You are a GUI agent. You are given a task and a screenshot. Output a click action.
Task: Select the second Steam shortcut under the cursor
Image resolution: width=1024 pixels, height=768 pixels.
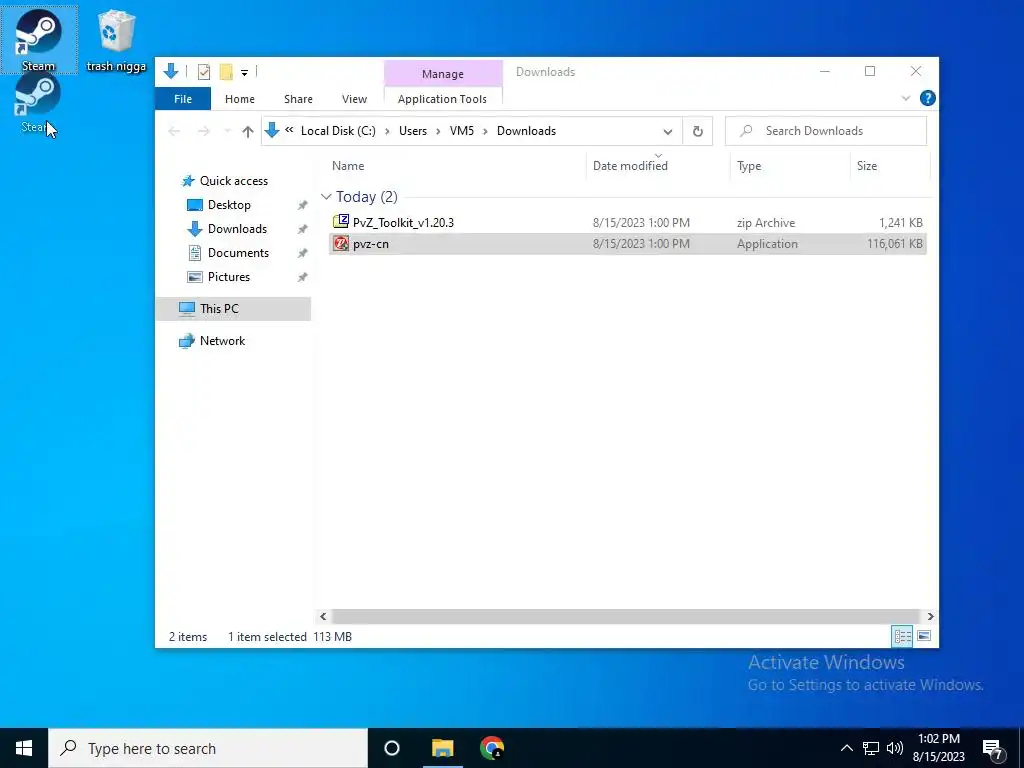tap(38, 104)
